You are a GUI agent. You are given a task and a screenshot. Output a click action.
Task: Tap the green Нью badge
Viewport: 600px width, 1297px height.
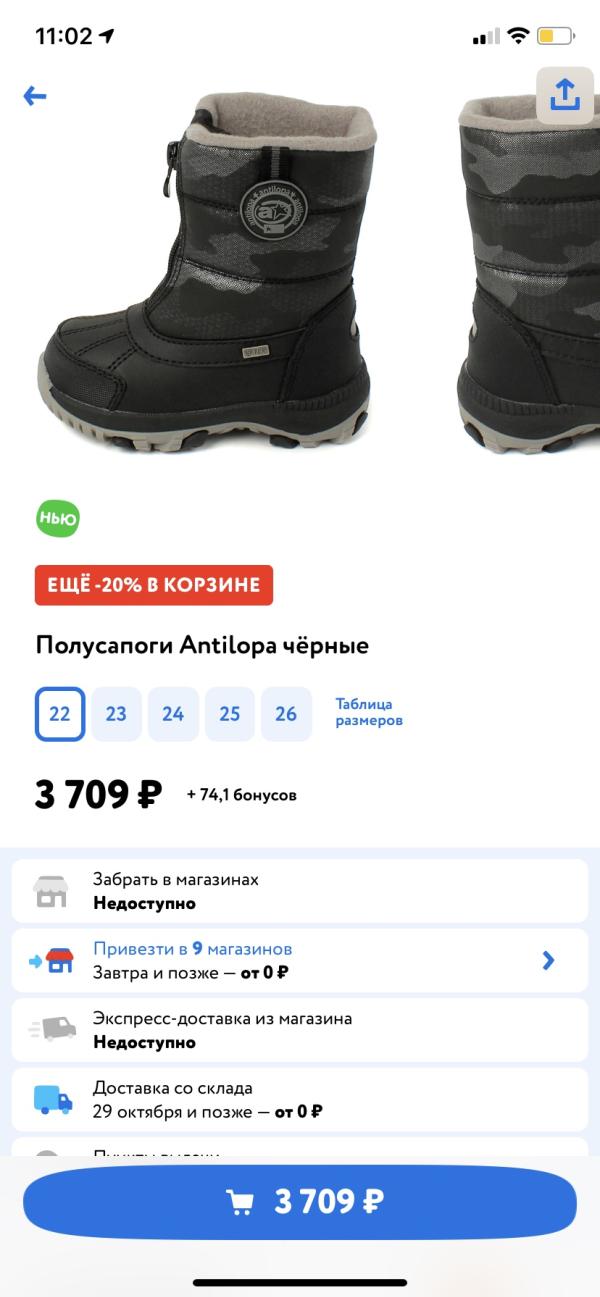pos(59,518)
